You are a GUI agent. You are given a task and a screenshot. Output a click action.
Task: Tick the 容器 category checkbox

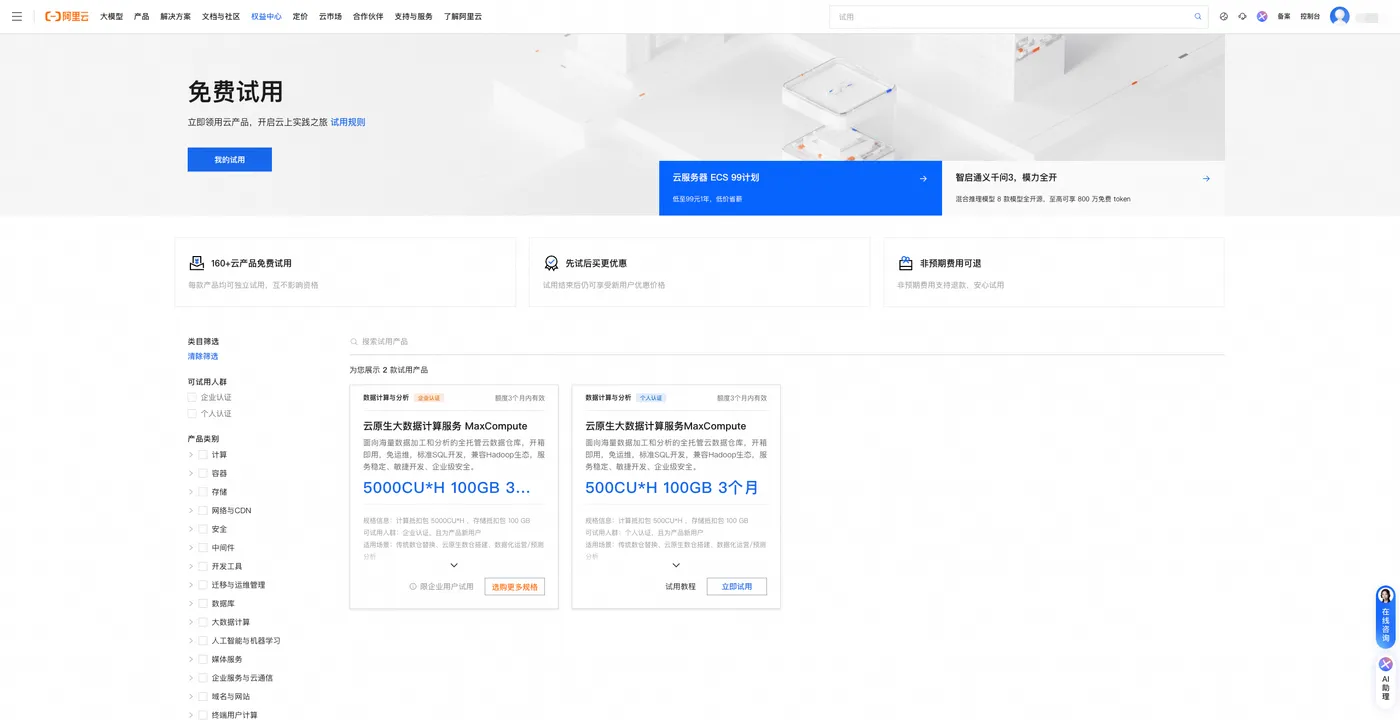click(203, 474)
